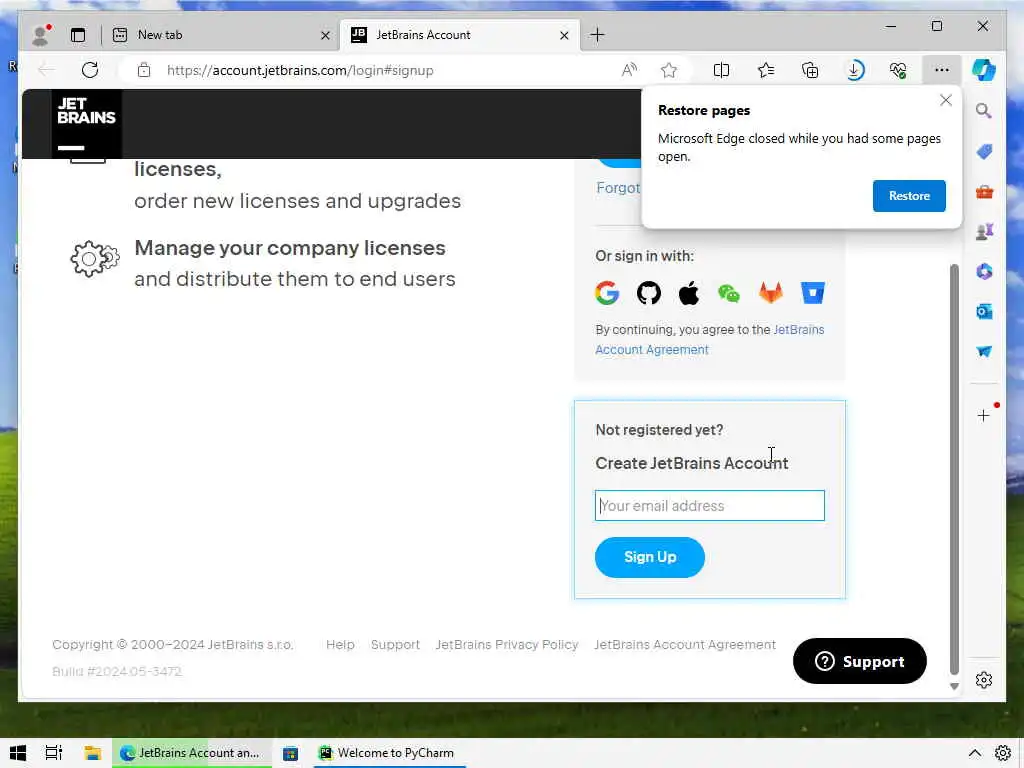Open sidebar Search icon
Viewport: 1024px width, 768px height.
[984, 110]
